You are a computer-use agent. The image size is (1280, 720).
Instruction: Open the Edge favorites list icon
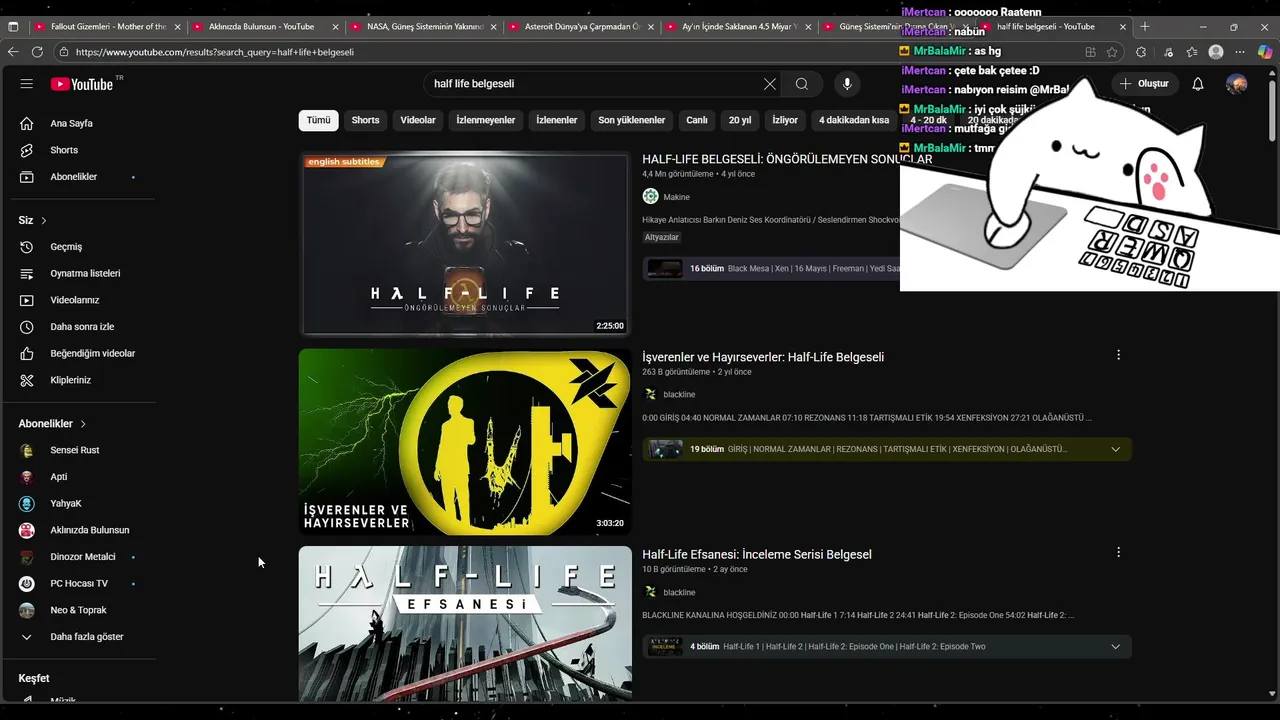1192,52
